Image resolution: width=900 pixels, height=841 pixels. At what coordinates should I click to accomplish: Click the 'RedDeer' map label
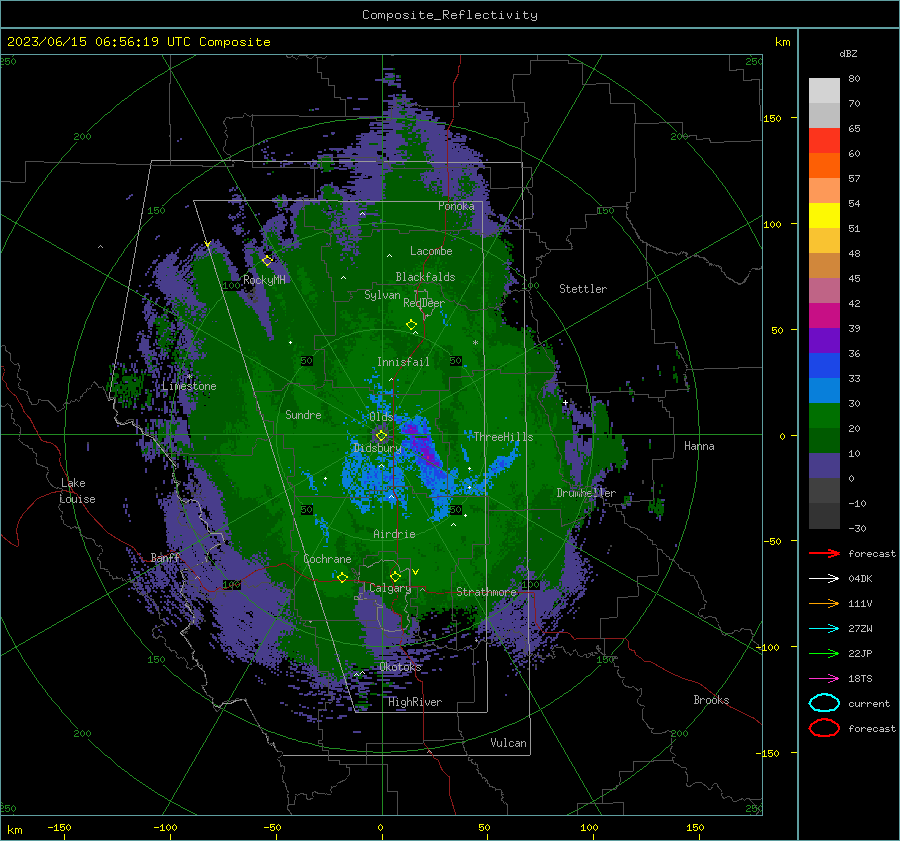(x=424, y=303)
